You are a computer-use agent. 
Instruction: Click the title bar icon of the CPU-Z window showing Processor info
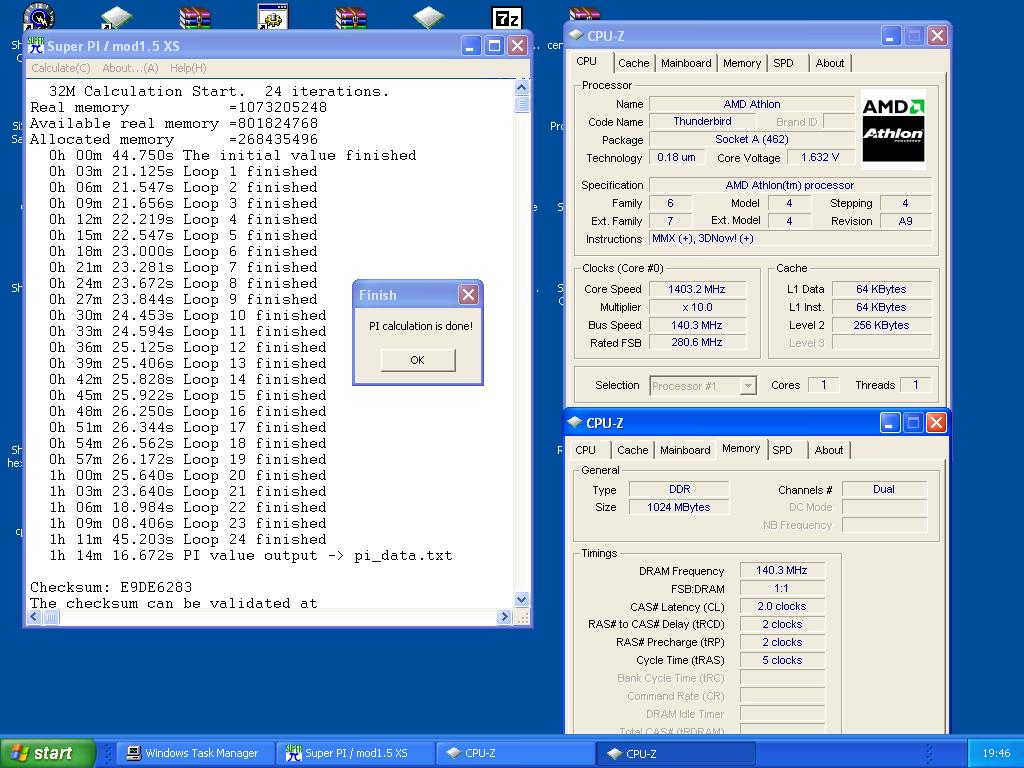point(575,35)
